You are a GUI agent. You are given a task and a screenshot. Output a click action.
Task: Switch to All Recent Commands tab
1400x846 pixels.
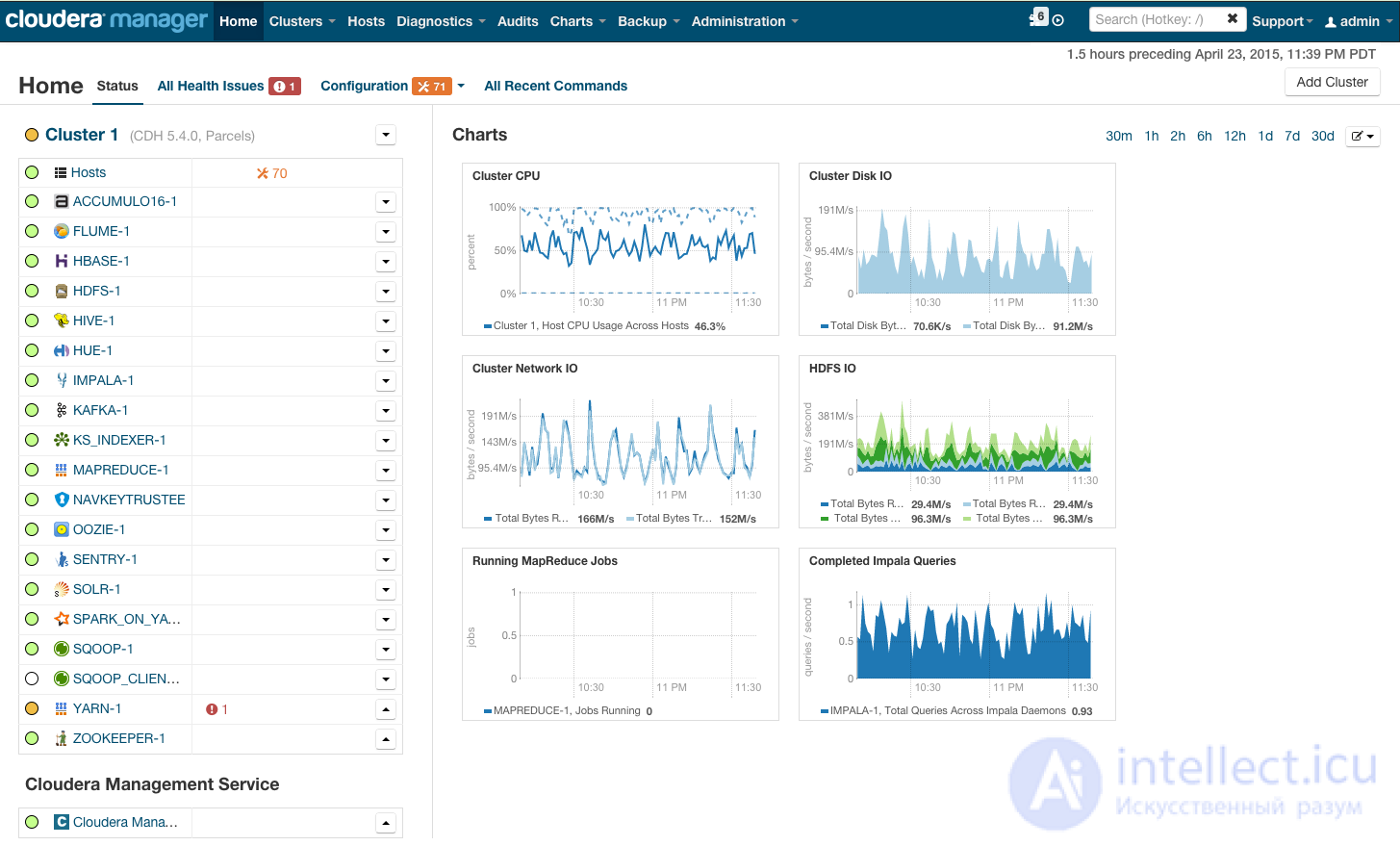555,87
